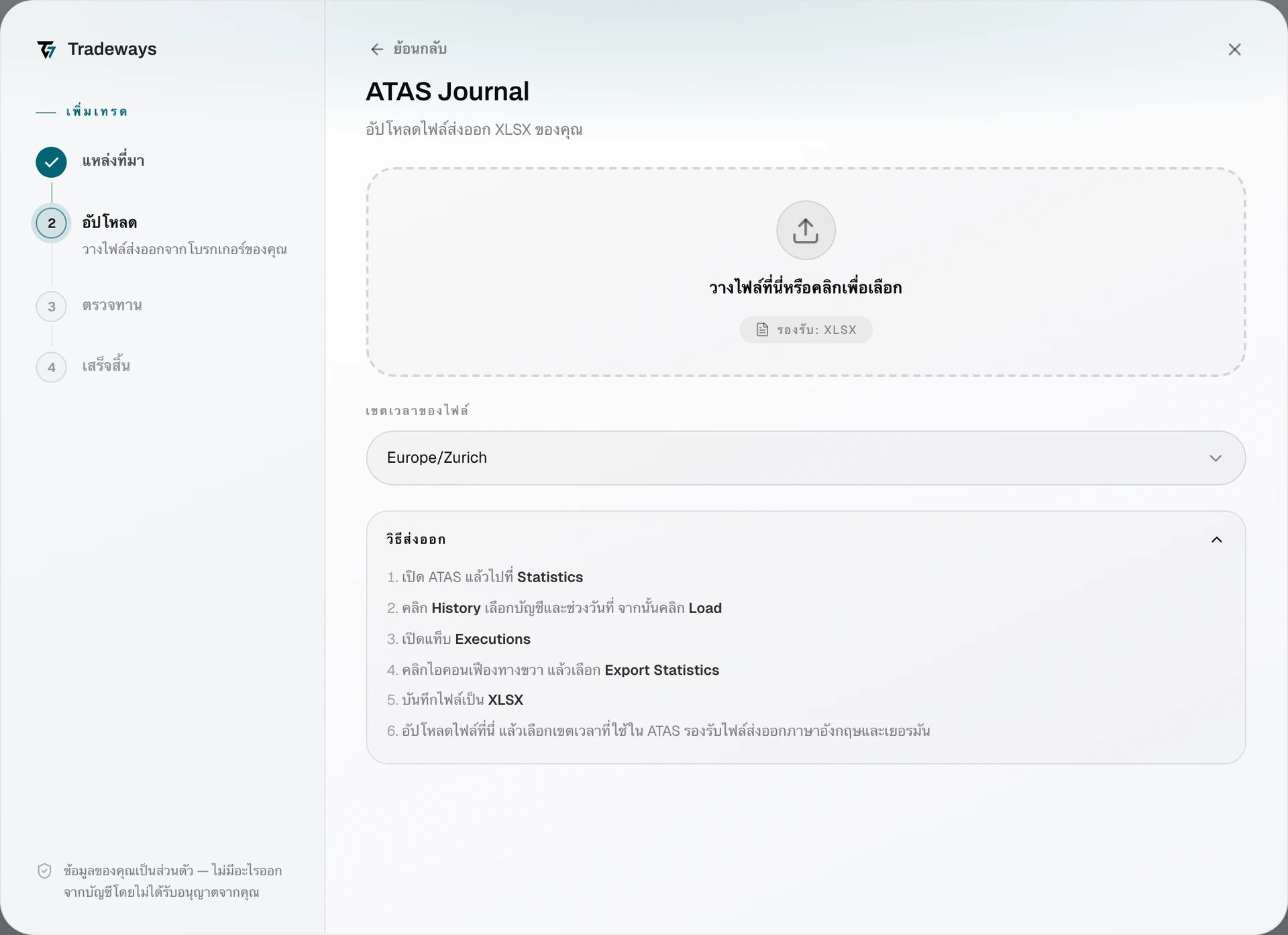This screenshot has width=1288, height=935.
Task: Click instruction step 1 mentioning Statistics
Action: click(x=485, y=577)
